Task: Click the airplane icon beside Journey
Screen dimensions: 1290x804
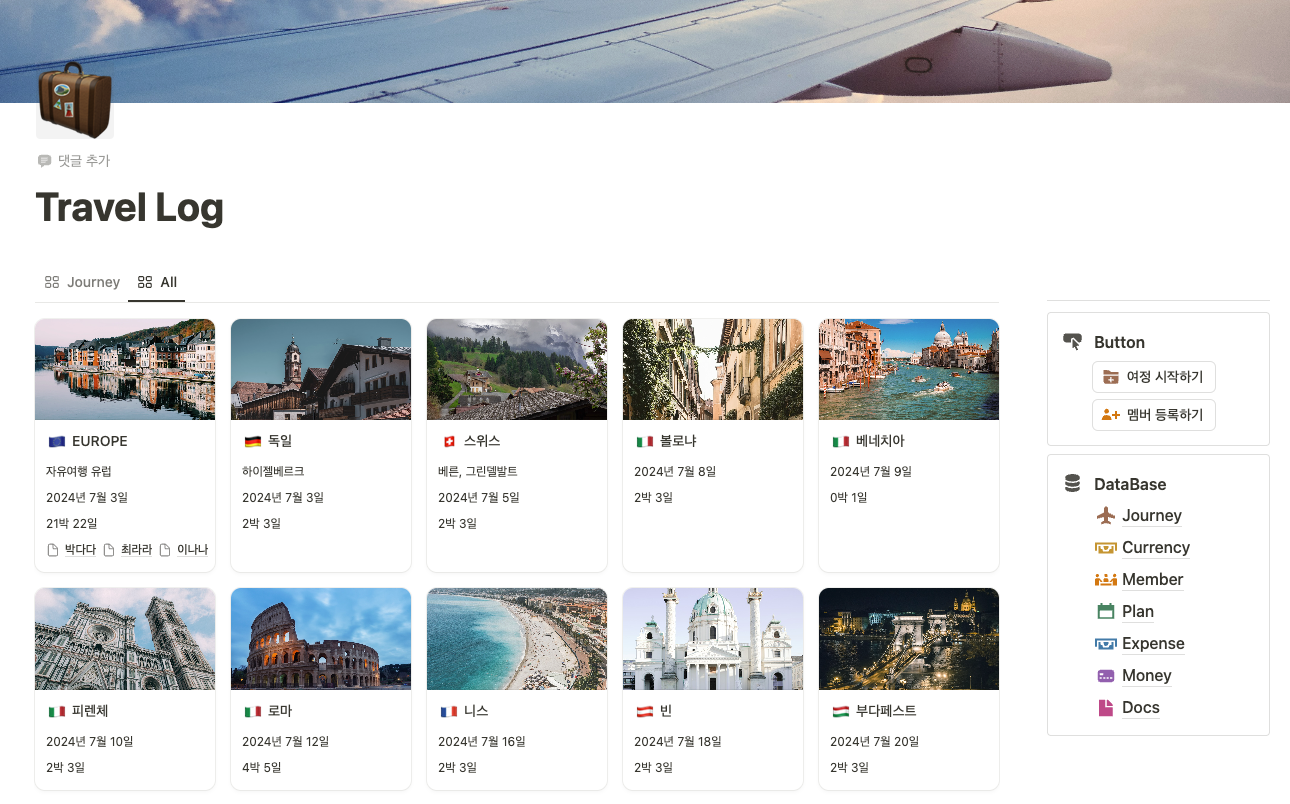Action: [1105, 516]
